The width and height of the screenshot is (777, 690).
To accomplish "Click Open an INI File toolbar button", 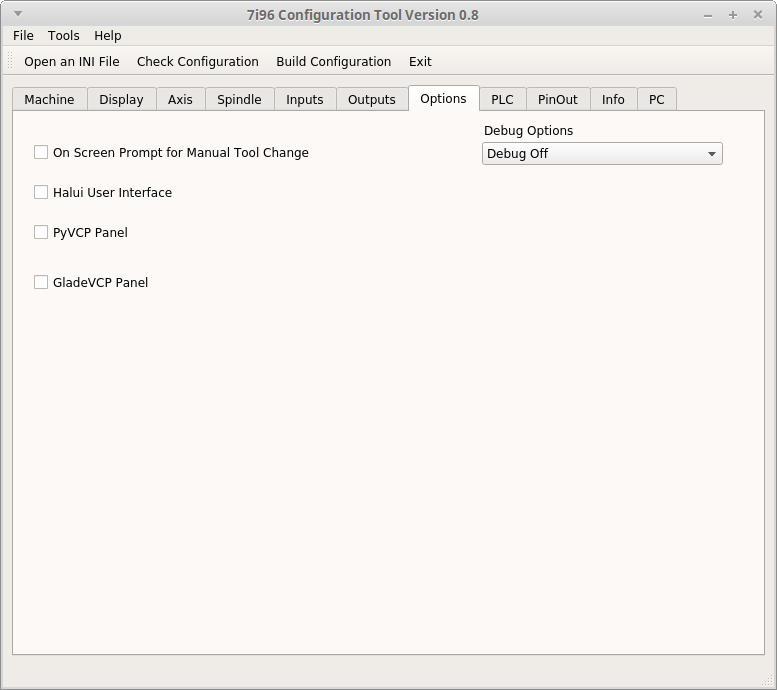I will (72, 61).
